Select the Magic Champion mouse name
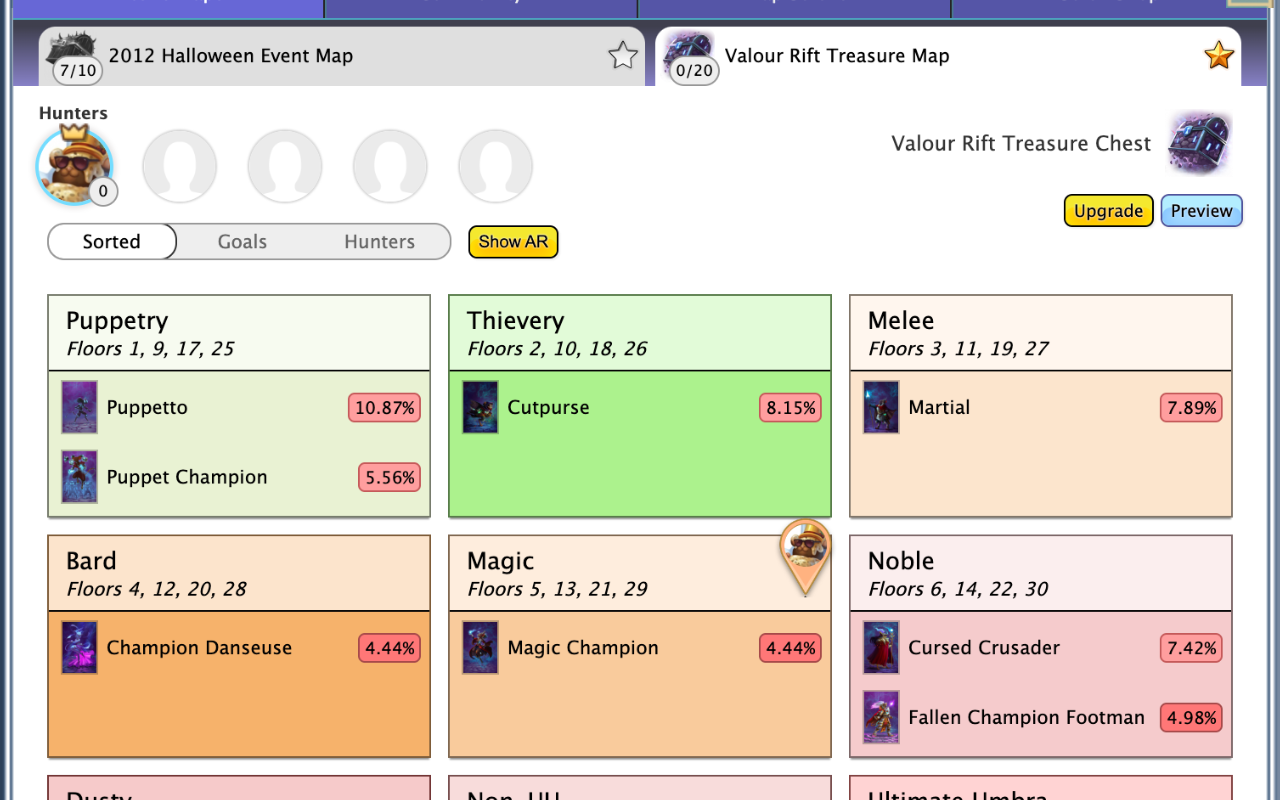 pos(583,648)
